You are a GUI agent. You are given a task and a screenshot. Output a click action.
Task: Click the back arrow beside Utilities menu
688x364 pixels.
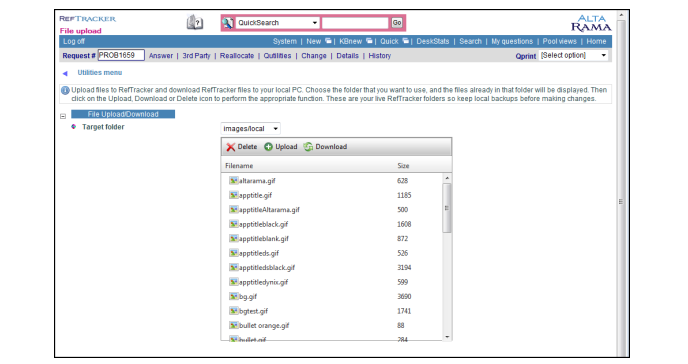65,73
